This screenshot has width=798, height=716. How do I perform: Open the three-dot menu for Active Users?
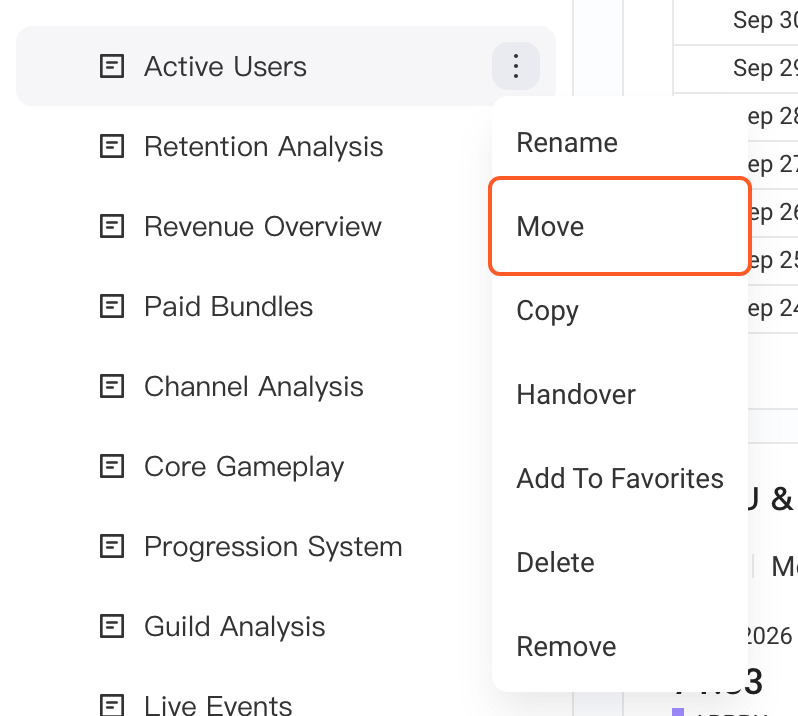tap(516, 66)
